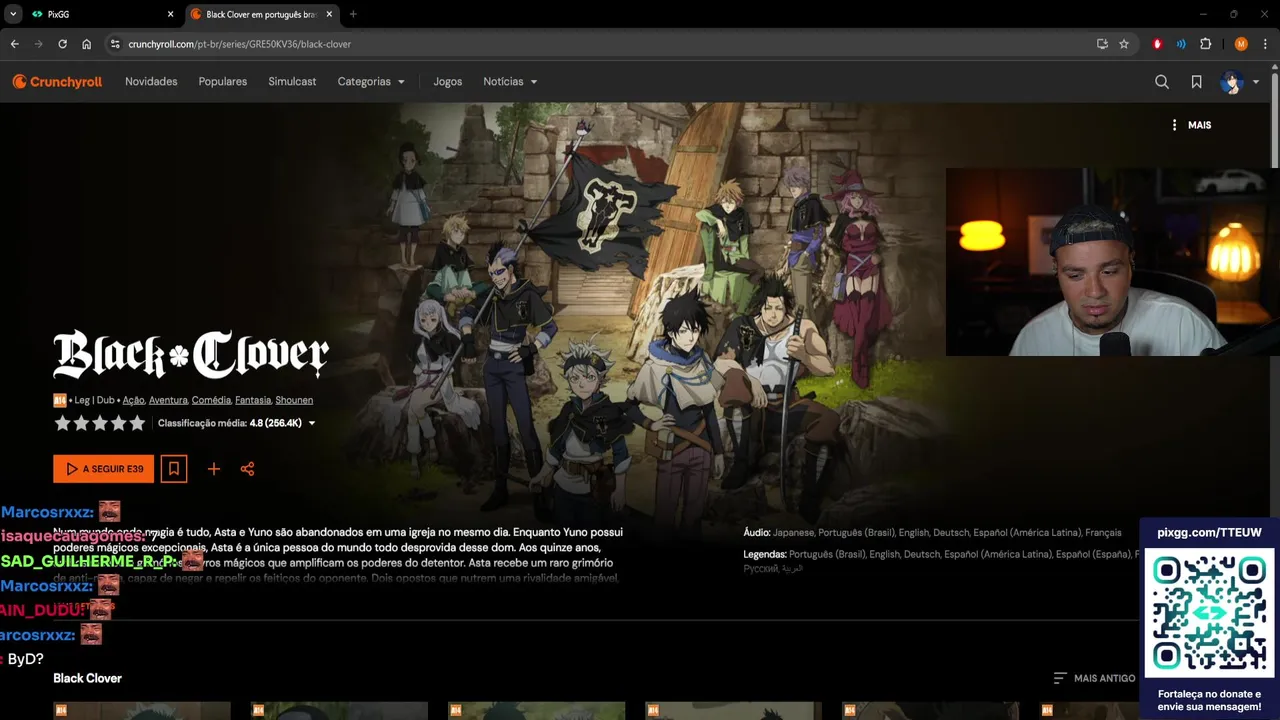Viewport: 1280px width, 720px height.
Task: Open the Crunchyroll watchlist bookmark icon in header
Action: pos(1196,82)
